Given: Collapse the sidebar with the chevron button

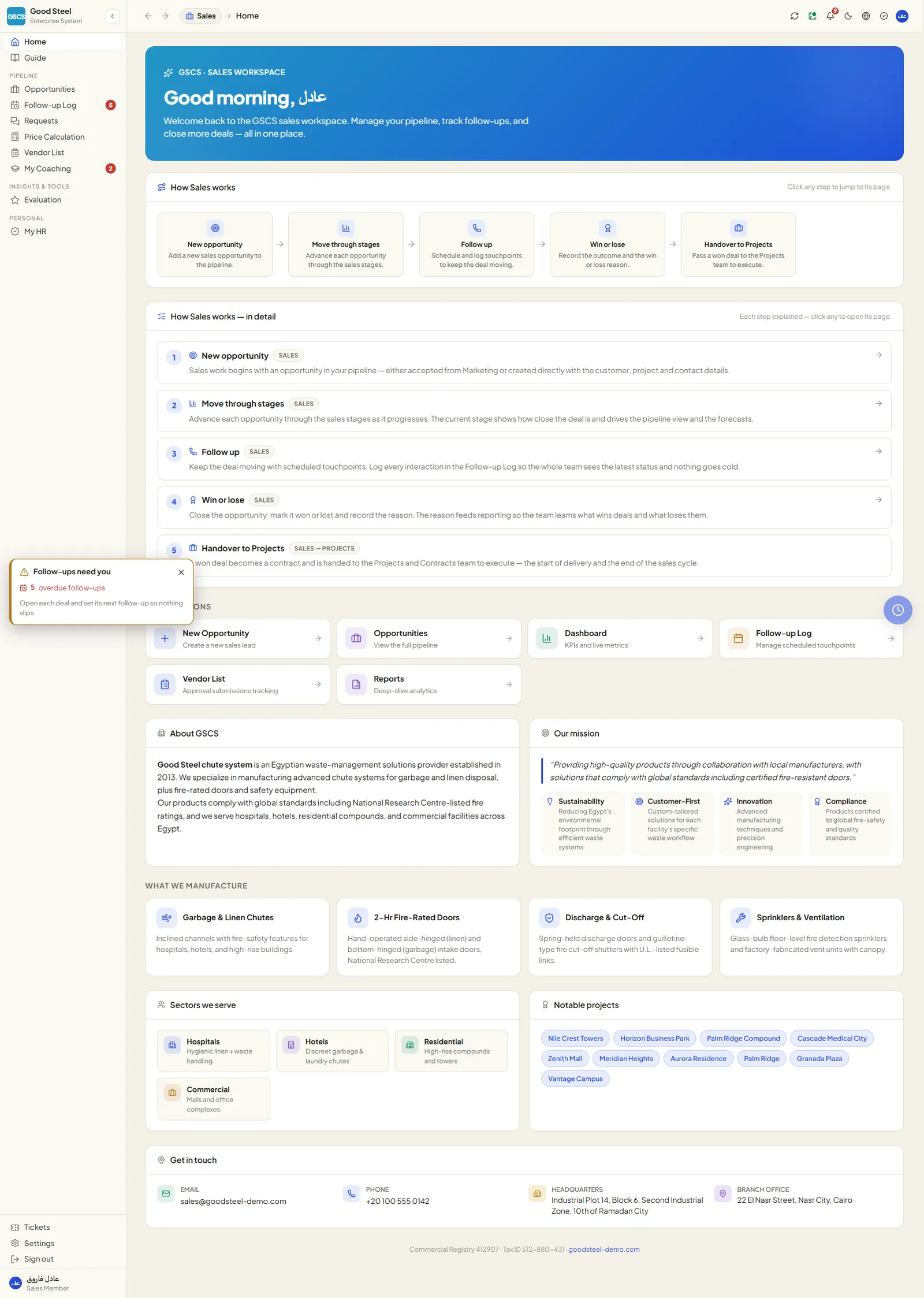Looking at the screenshot, I should (113, 16).
